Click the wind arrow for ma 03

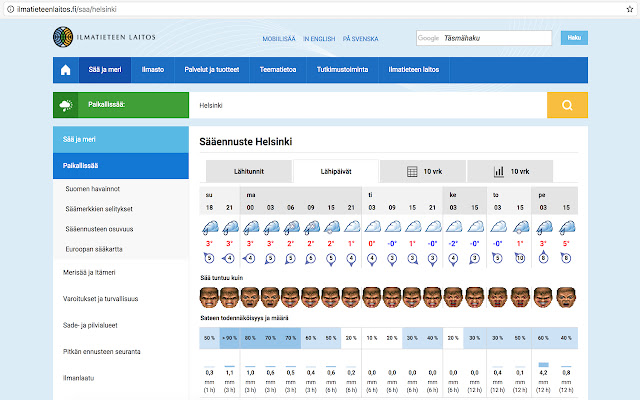(x=270, y=259)
